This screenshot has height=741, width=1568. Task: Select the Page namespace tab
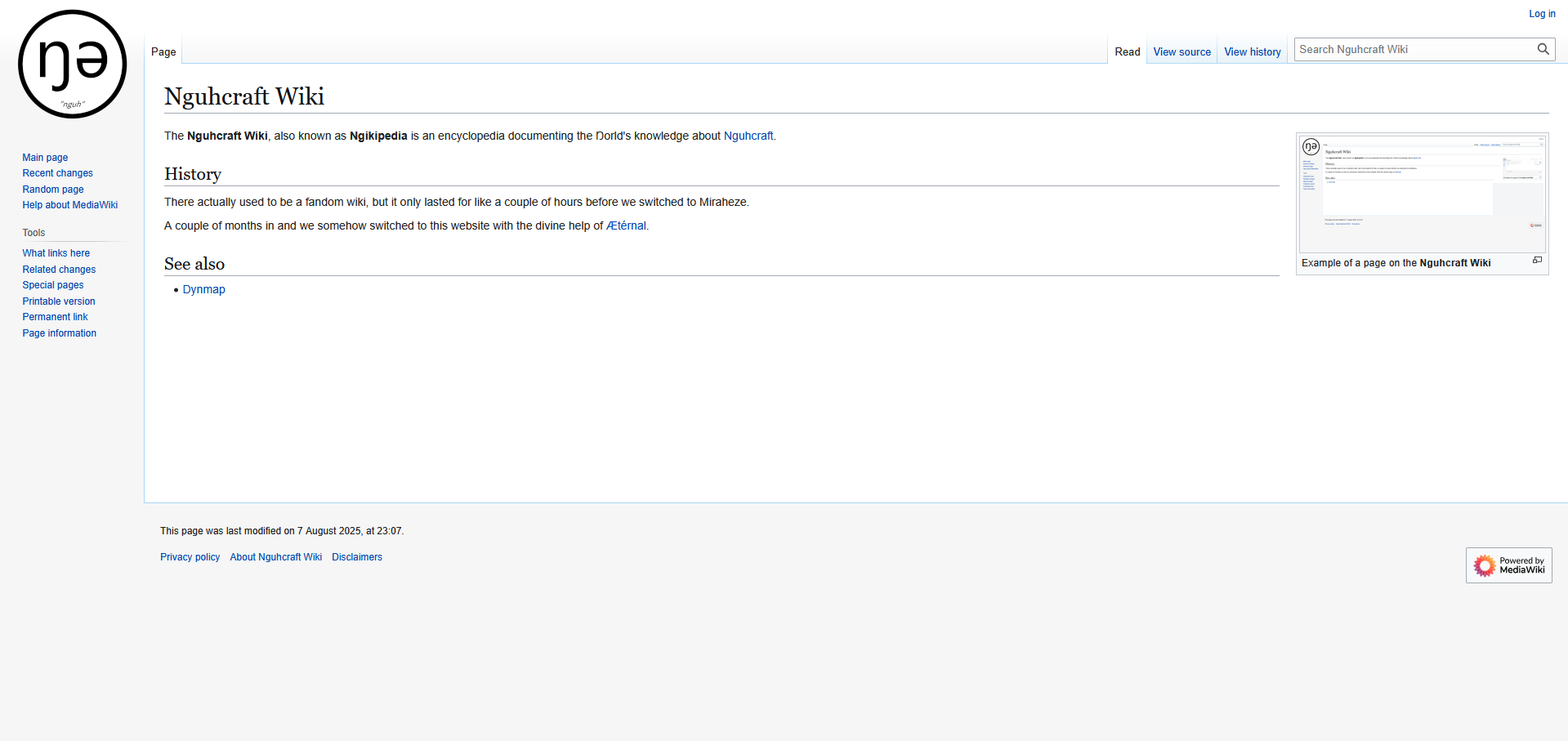click(163, 51)
